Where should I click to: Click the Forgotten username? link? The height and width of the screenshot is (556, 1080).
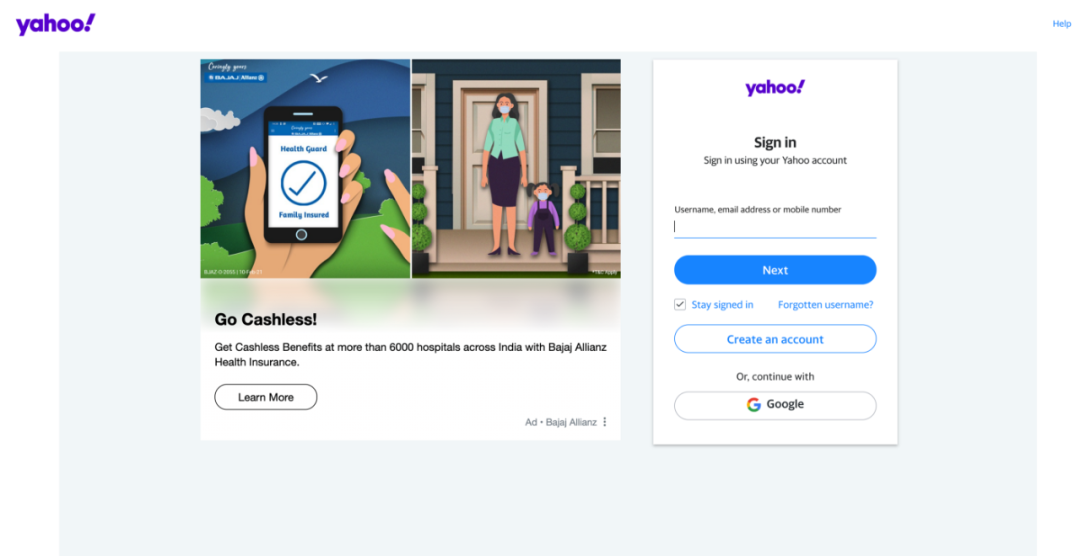point(825,305)
